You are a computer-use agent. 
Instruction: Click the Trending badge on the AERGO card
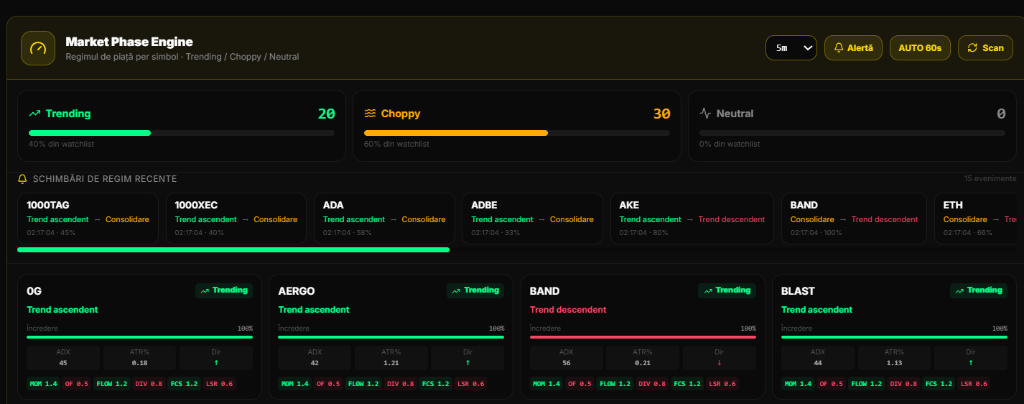(x=475, y=290)
